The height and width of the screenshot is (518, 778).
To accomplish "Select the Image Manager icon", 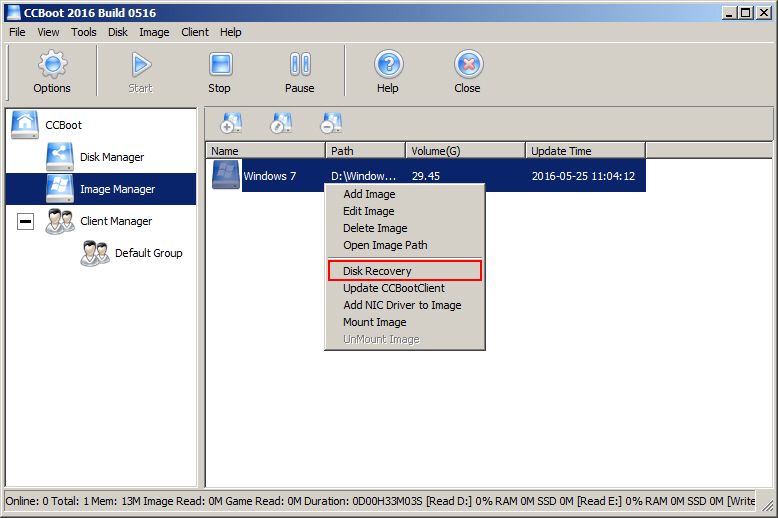I will pos(60,189).
